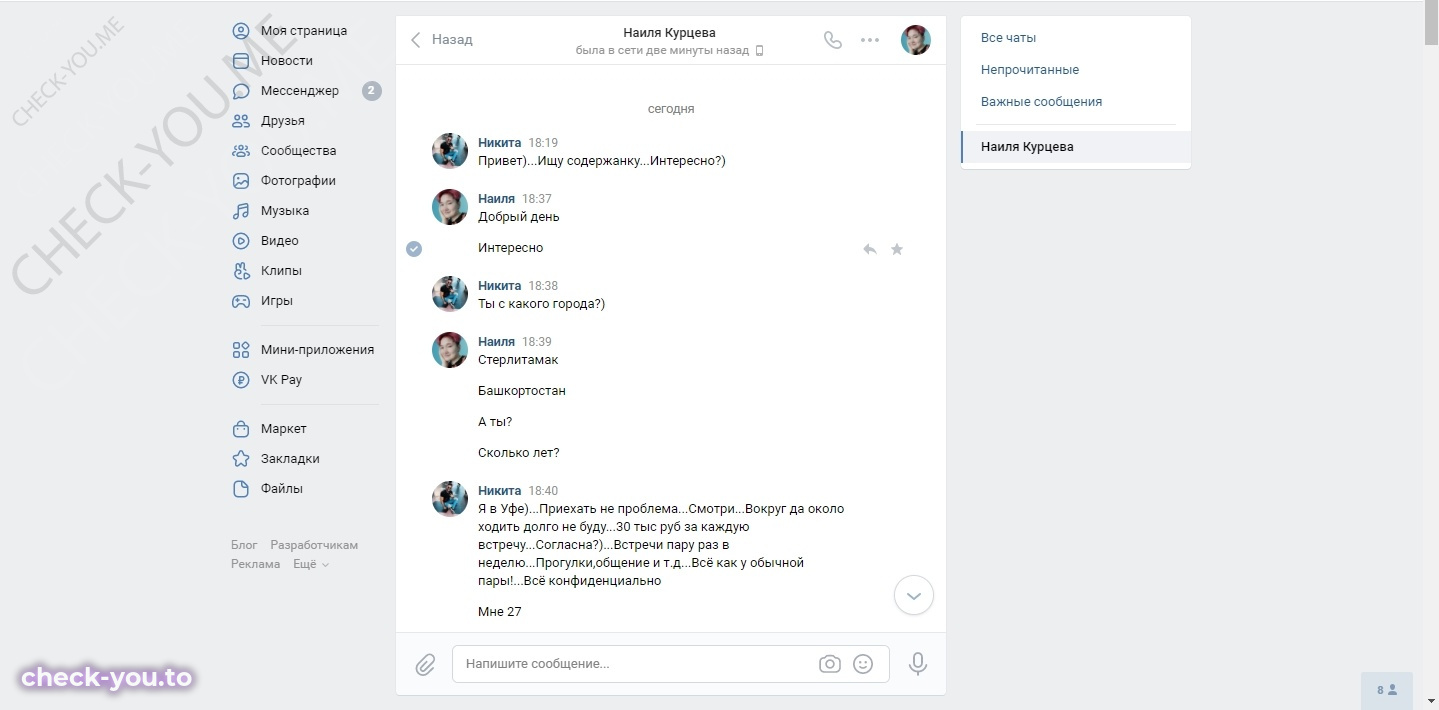Open the Маркет shopping bag icon
Image resolution: width=1439 pixels, height=710 pixels.
[241, 429]
